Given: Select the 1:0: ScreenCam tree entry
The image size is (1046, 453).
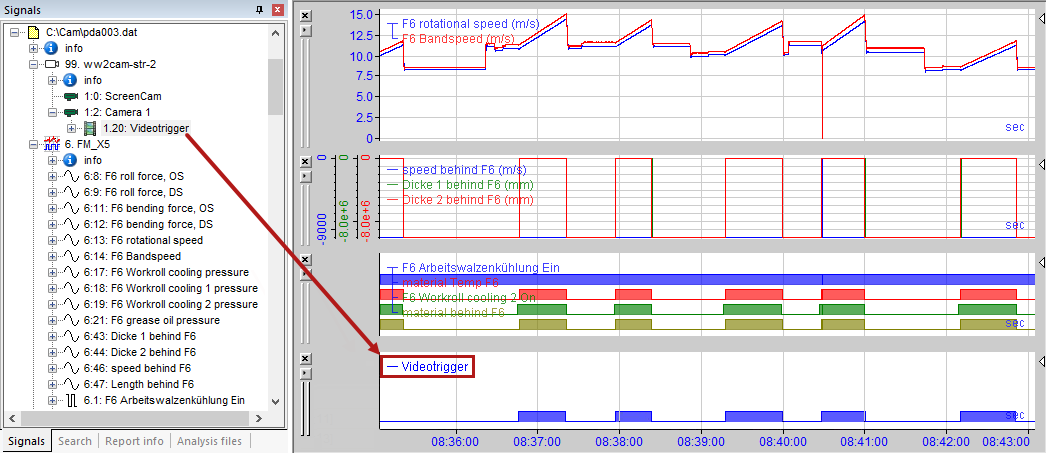Looking at the screenshot, I should [123, 96].
